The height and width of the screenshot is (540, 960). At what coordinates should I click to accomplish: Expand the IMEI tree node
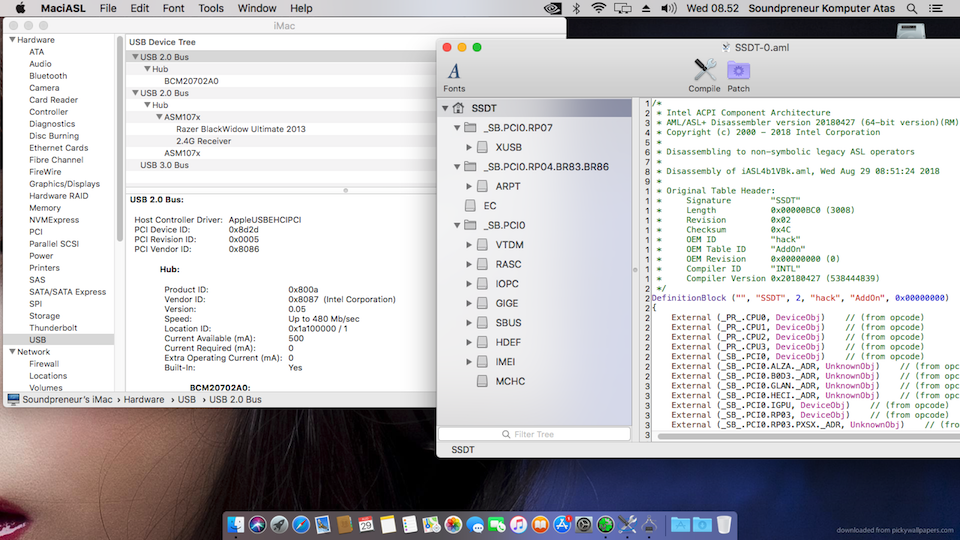click(x=469, y=362)
